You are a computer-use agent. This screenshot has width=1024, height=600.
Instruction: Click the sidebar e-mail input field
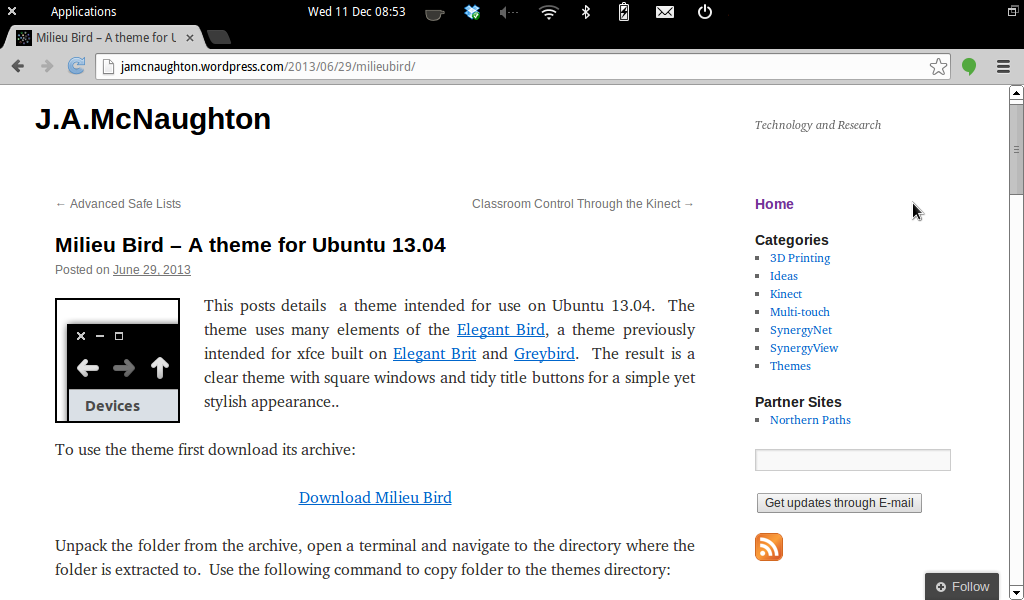(x=852, y=460)
